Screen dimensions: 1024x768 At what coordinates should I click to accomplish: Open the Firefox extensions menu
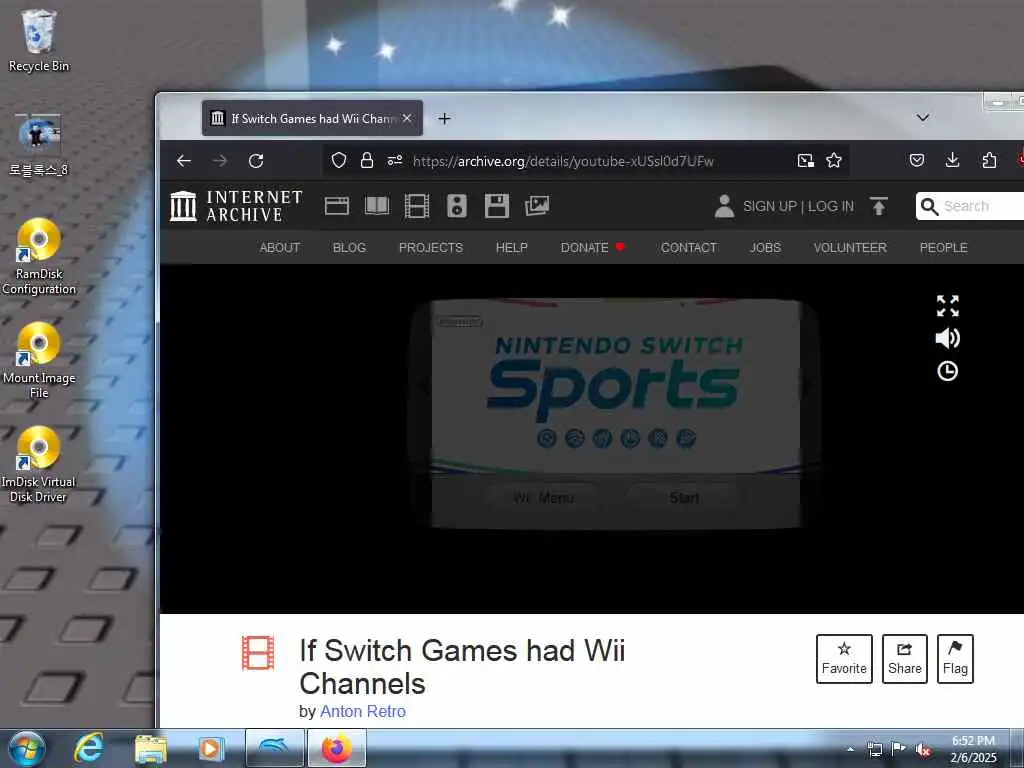[989, 160]
